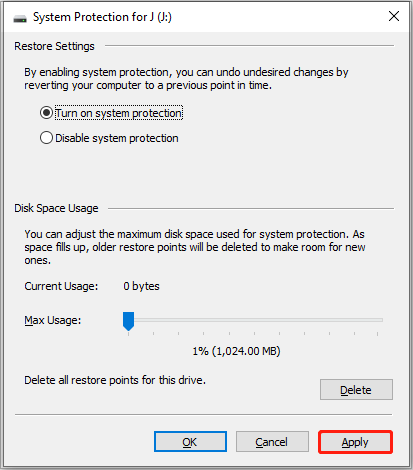Viewport: 413px width, 470px height.
Task: Click the 'Restore Settings' section heading
Action: pyautogui.click(x=54, y=46)
